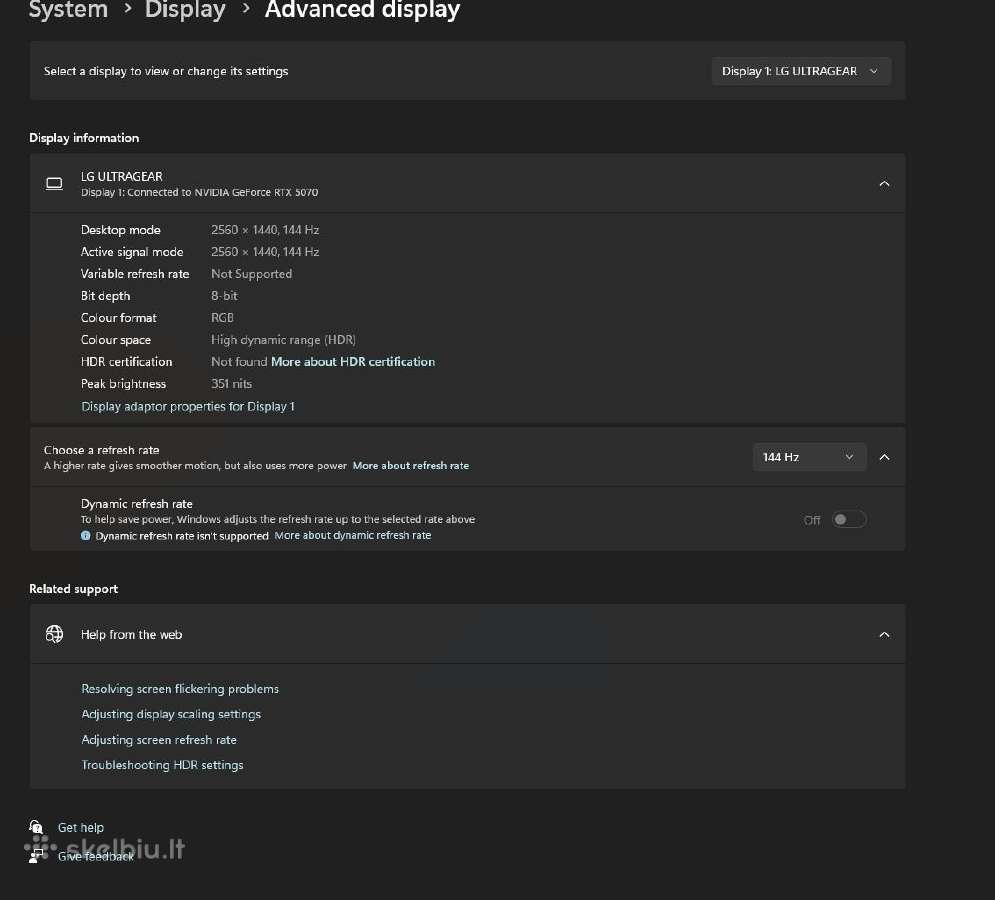
Task: Collapse the Choose a refresh rate section
Action: 884,457
